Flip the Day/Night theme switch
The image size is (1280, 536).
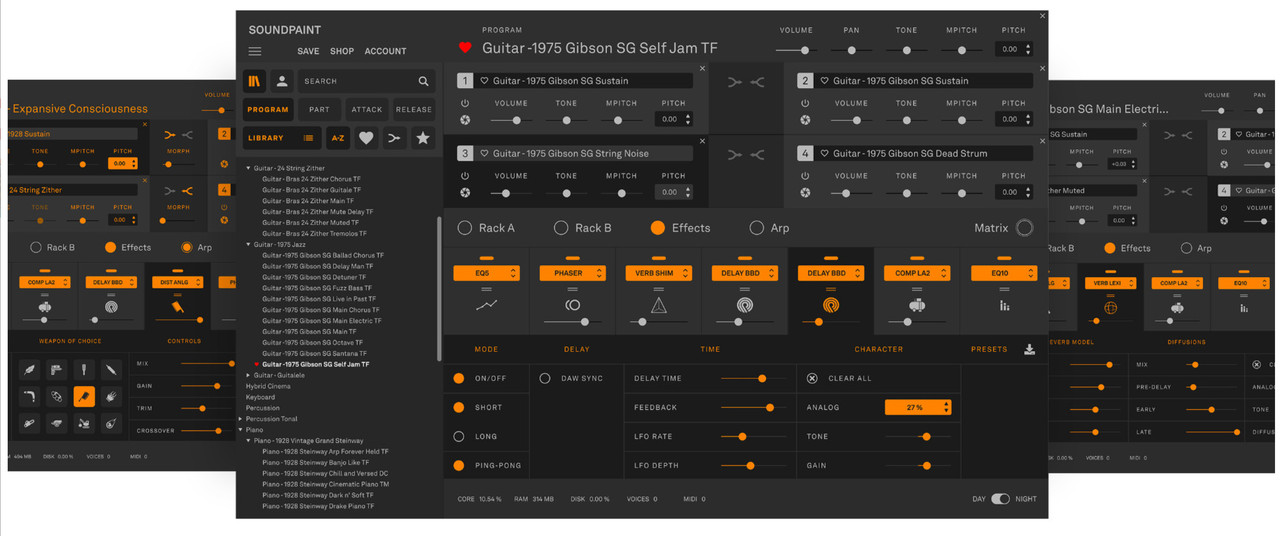point(1000,499)
